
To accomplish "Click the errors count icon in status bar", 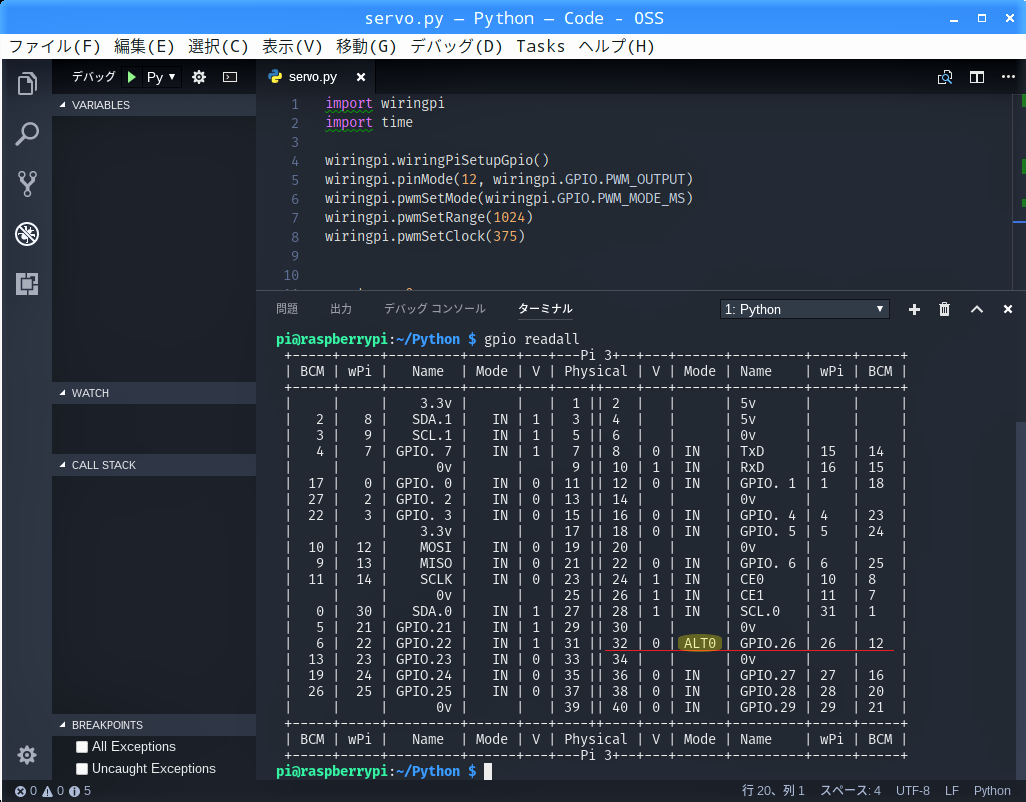I will (26, 791).
